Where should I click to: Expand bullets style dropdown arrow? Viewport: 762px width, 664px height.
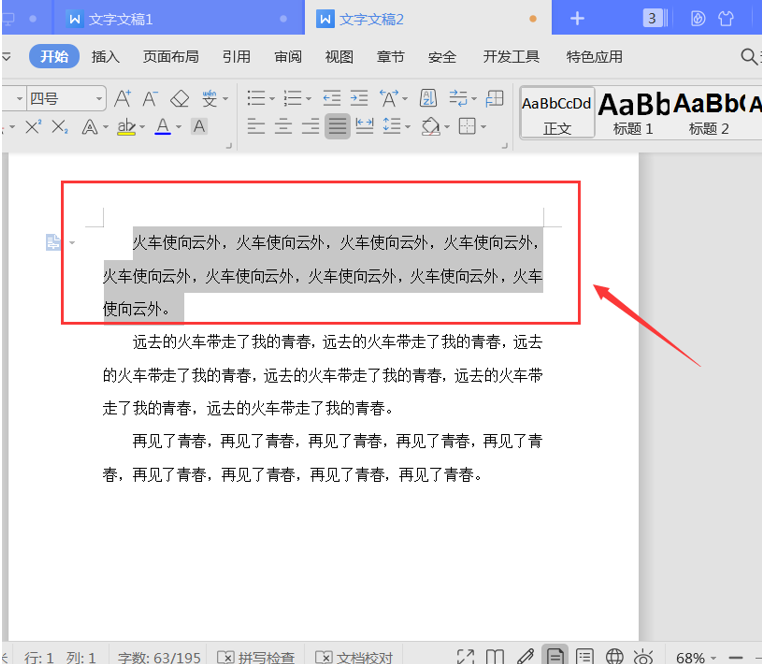click(272, 99)
